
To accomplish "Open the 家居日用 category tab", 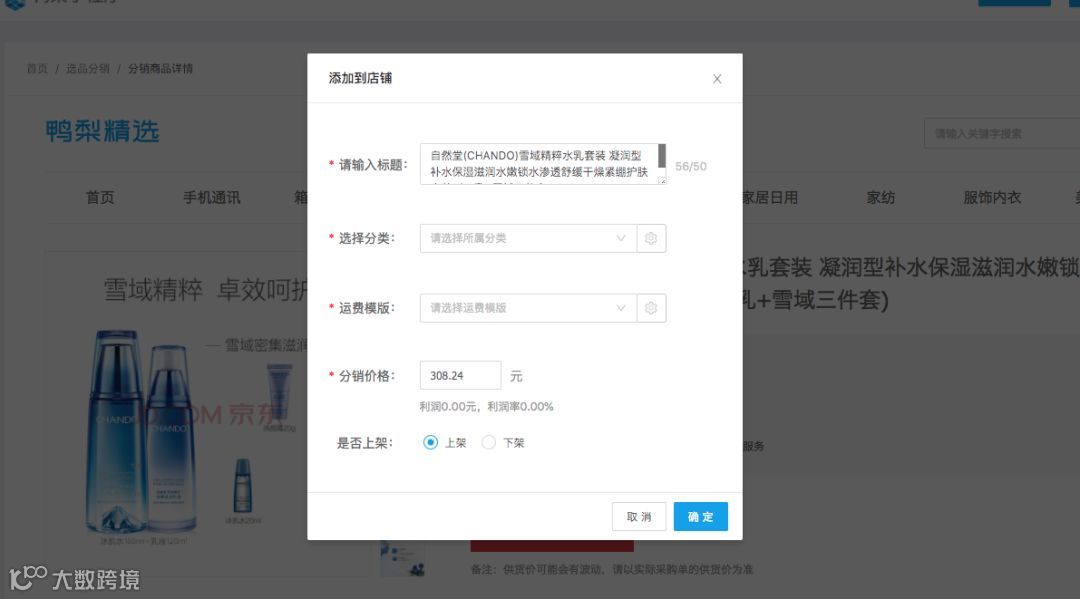I will (770, 198).
